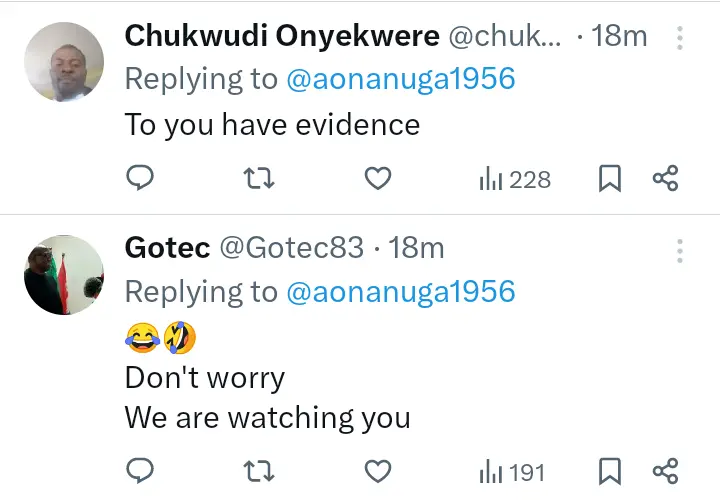Reply to Gotec's tweet
This screenshot has width=720, height=500.
coord(141,471)
